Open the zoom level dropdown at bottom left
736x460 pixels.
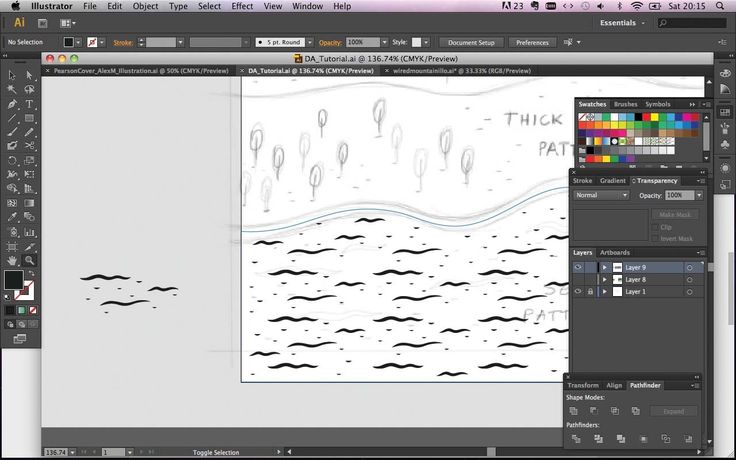[72, 452]
